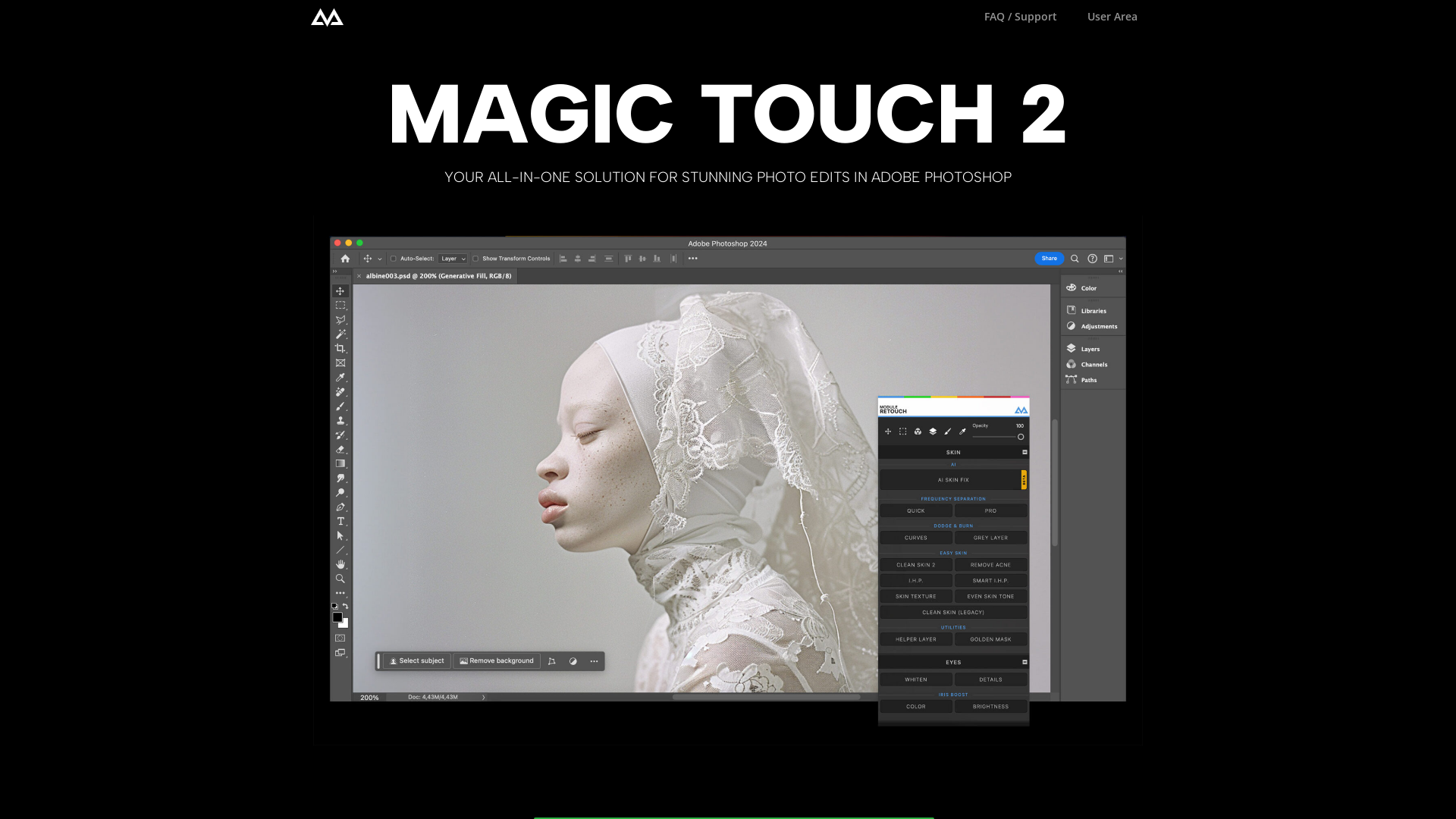
Task: Open the Paths panel
Action: 1082,380
